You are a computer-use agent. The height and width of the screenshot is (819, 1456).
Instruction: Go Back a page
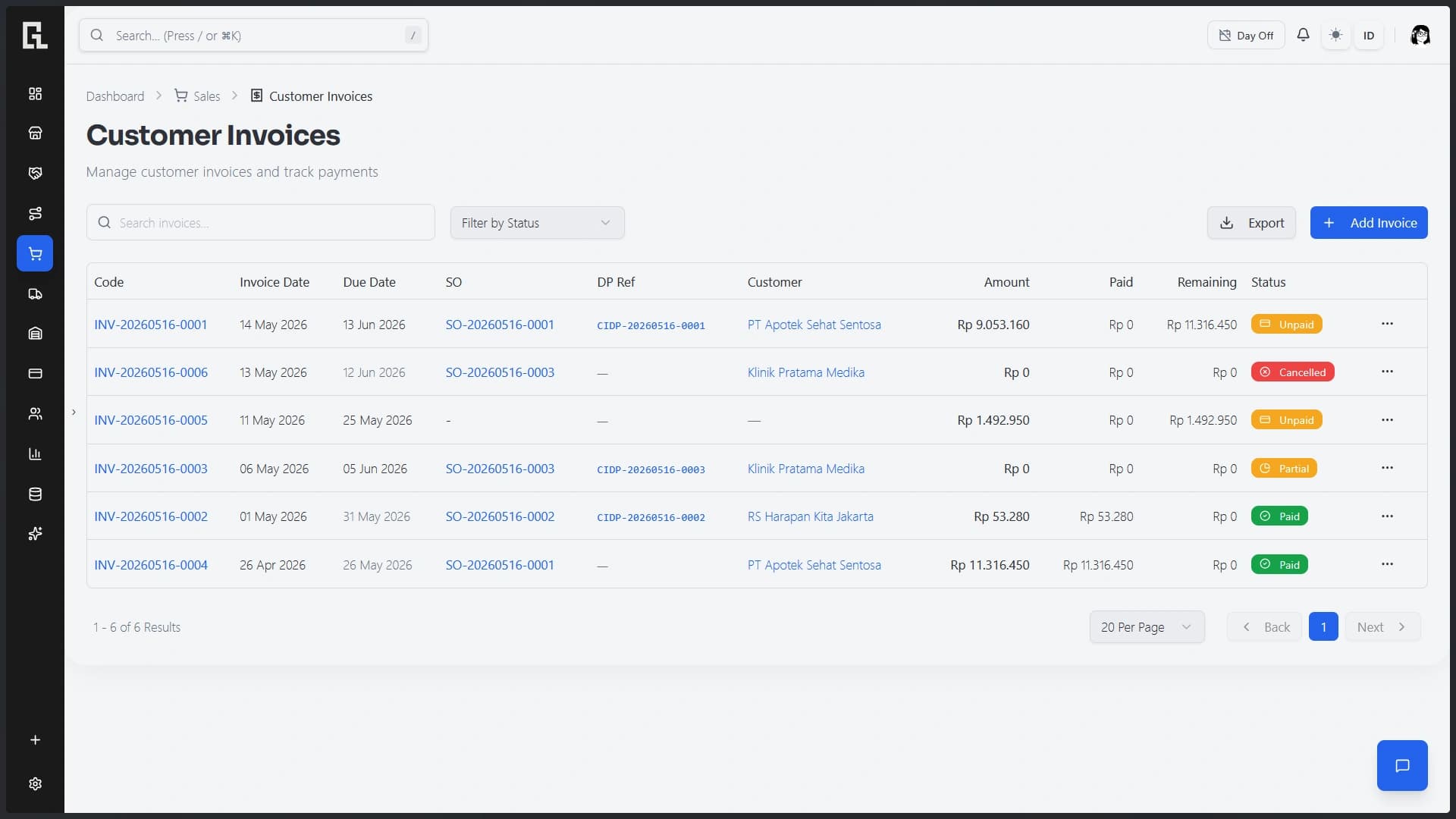pyautogui.click(x=1265, y=627)
